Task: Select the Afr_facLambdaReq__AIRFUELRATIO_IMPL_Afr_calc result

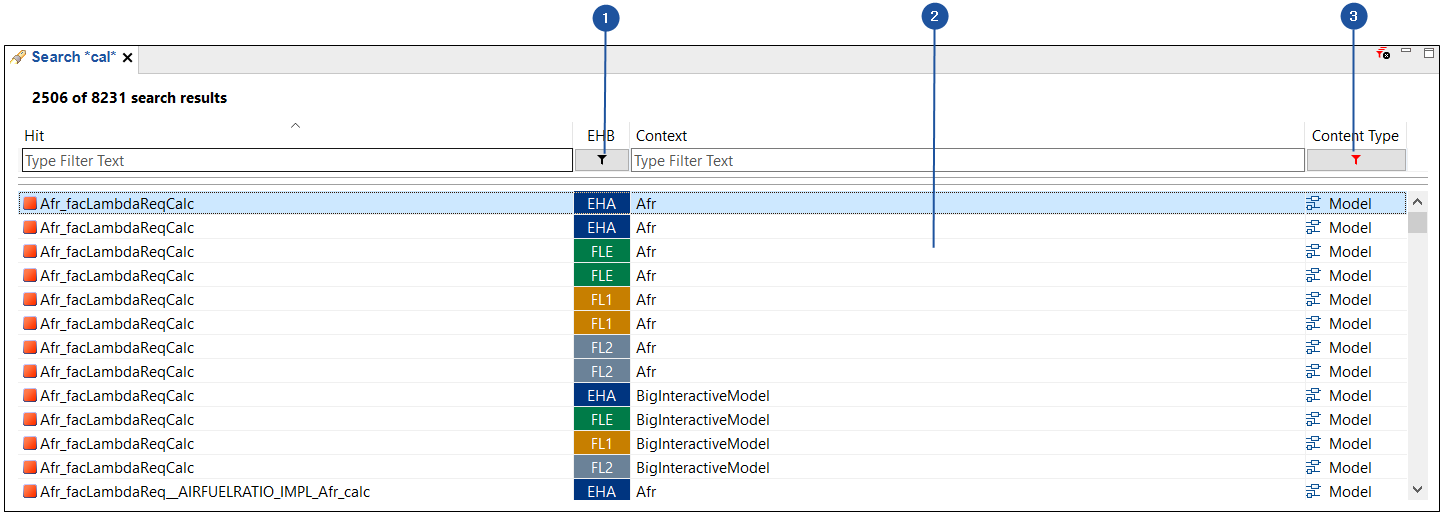Action: point(205,491)
